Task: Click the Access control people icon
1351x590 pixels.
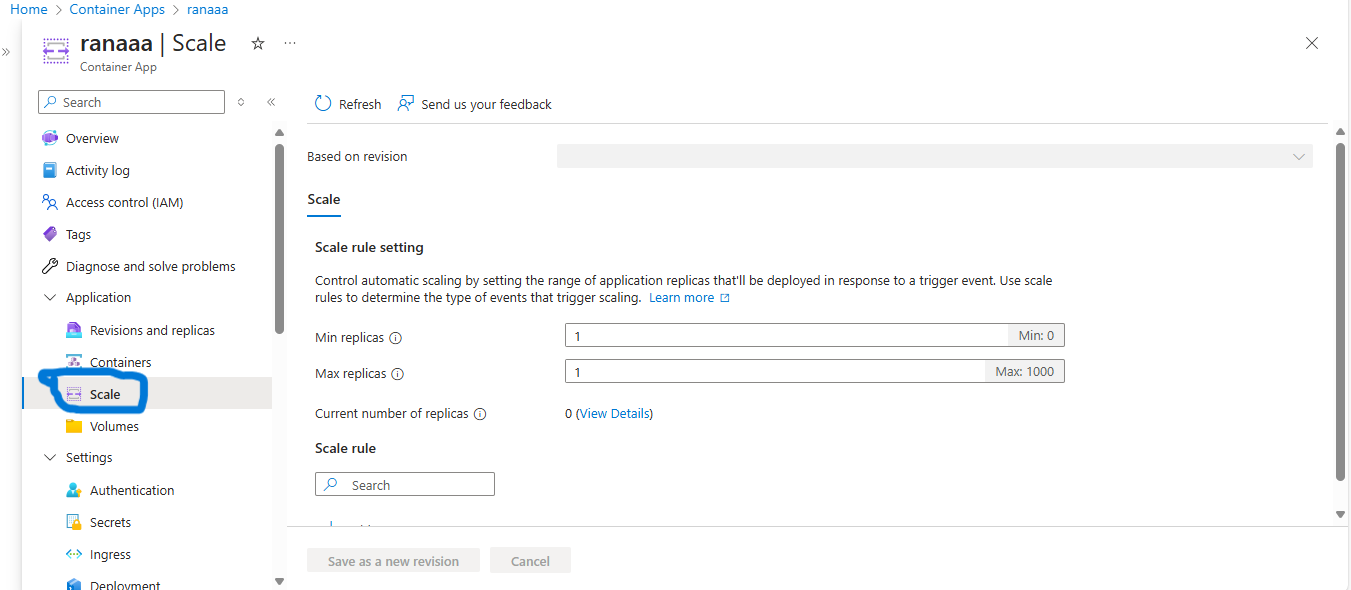Action: tap(50, 202)
